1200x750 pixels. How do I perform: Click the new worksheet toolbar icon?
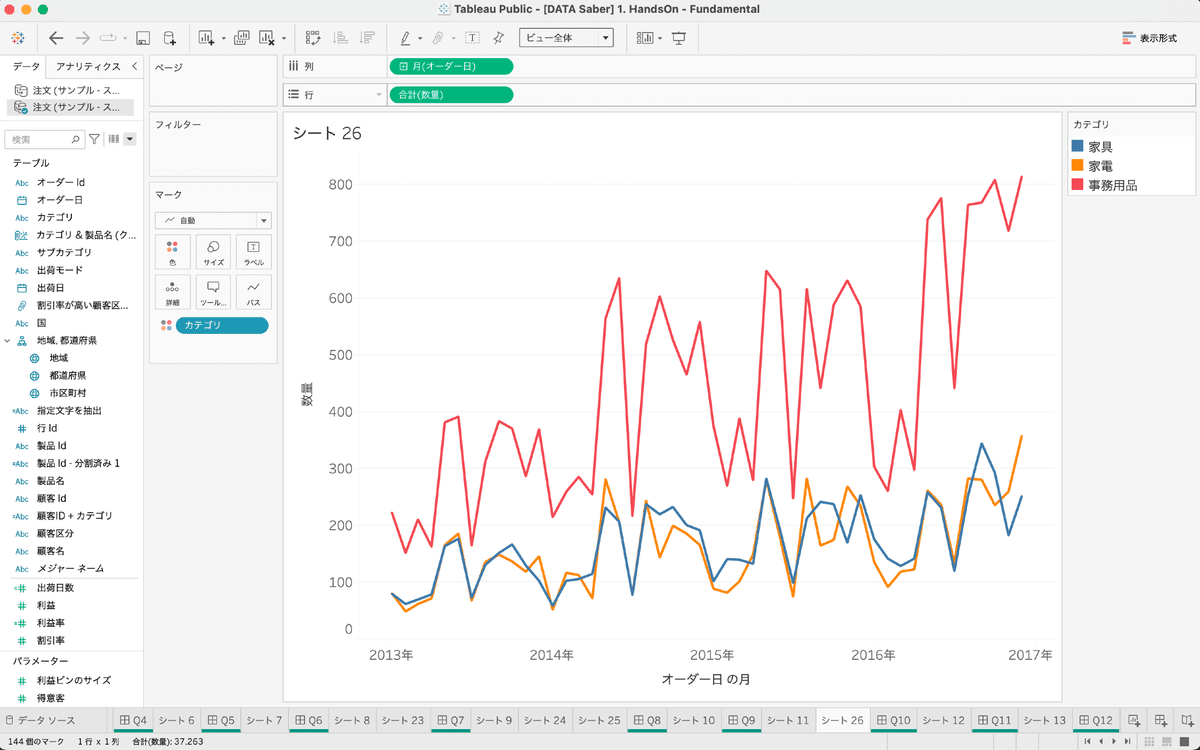tap(207, 38)
